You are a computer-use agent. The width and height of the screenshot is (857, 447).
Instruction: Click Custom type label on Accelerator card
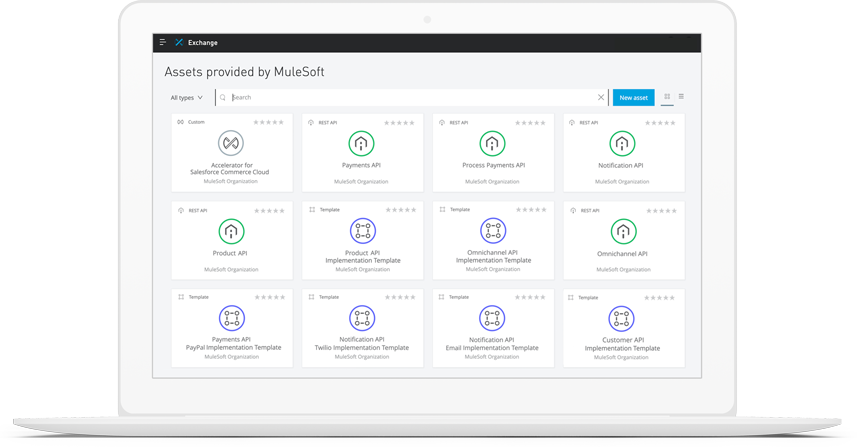[x=196, y=122]
